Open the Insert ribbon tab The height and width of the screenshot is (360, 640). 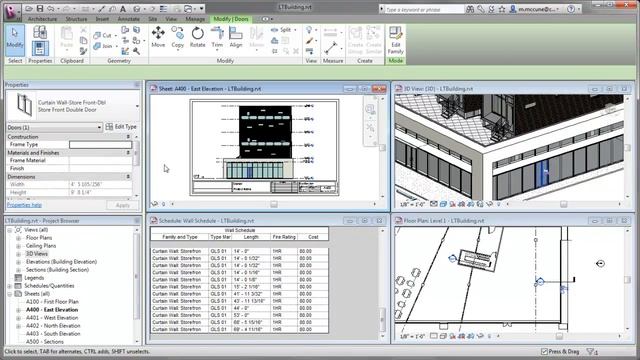[x=102, y=19]
